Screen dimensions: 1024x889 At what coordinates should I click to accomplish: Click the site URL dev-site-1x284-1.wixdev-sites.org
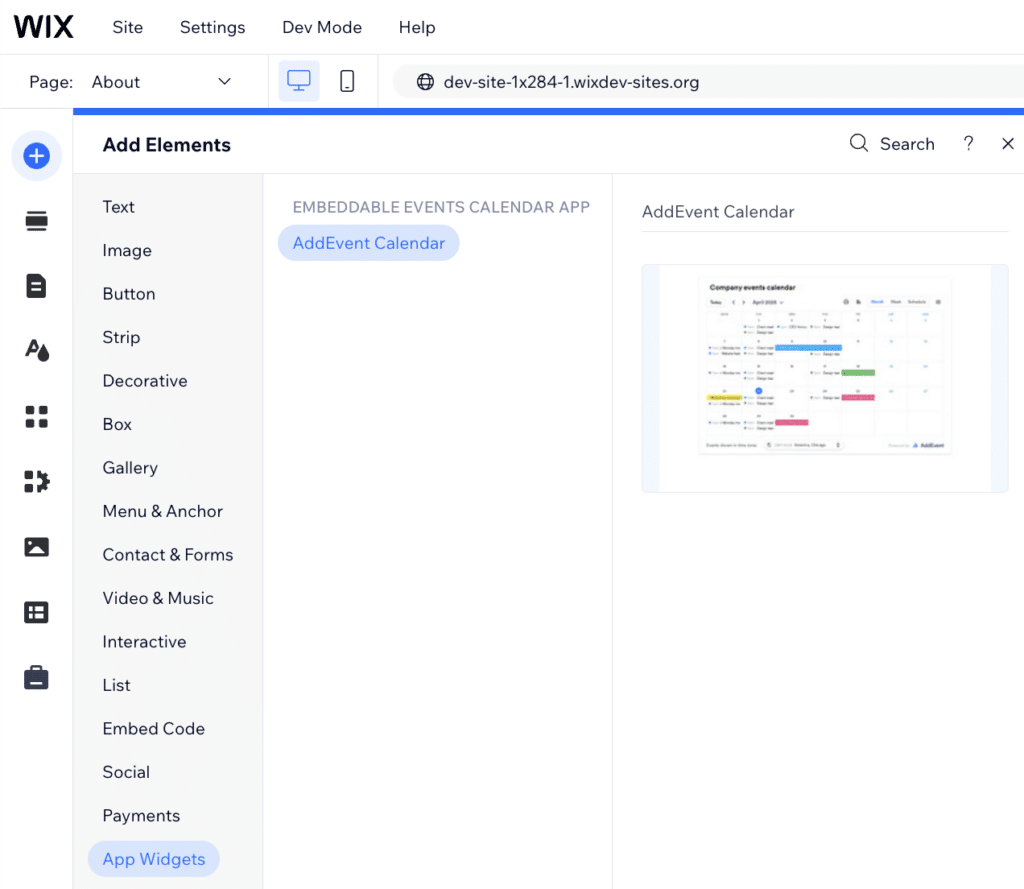click(571, 82)
